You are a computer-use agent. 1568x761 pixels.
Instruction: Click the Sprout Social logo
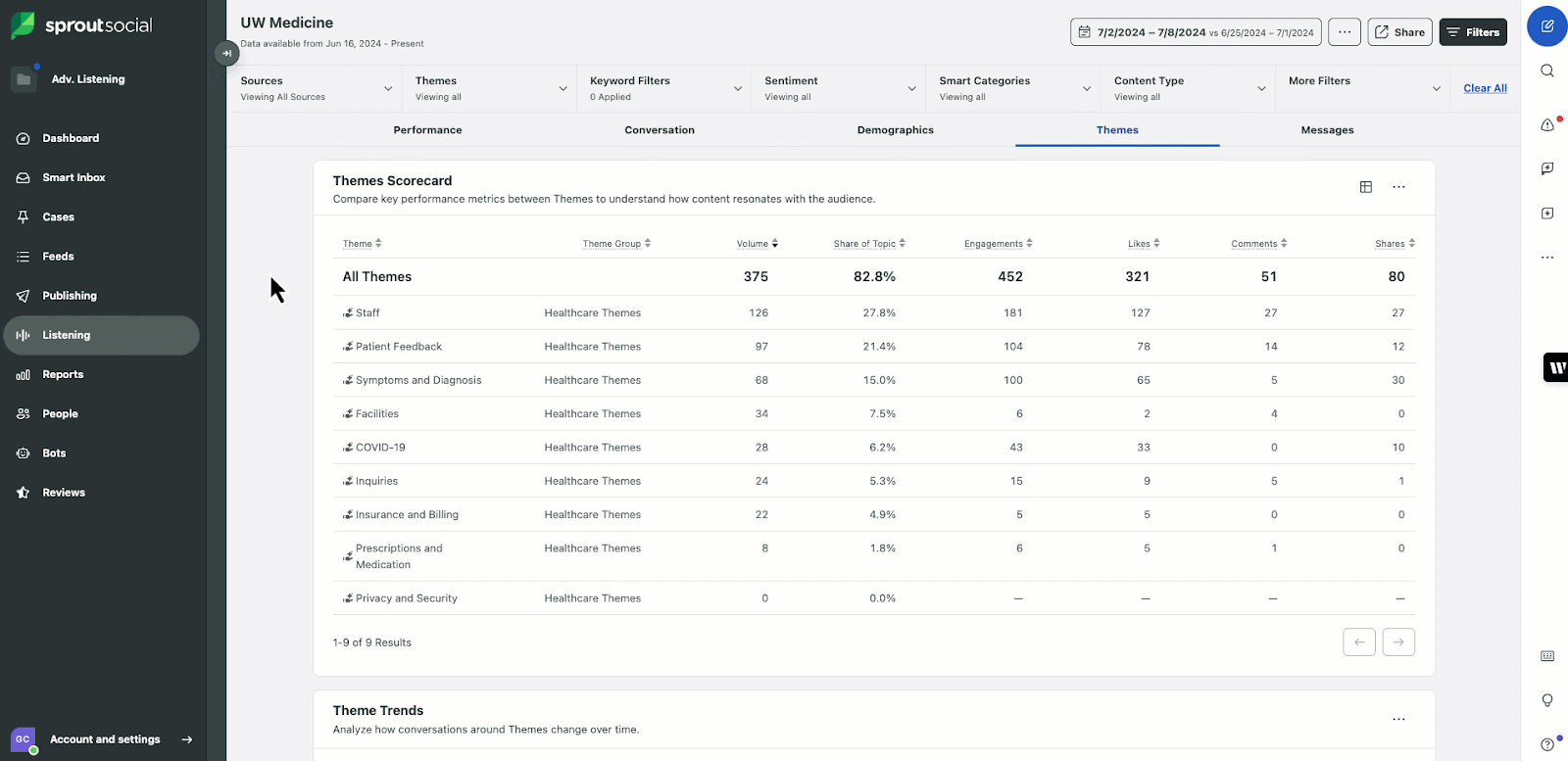[x=81, y=25]
